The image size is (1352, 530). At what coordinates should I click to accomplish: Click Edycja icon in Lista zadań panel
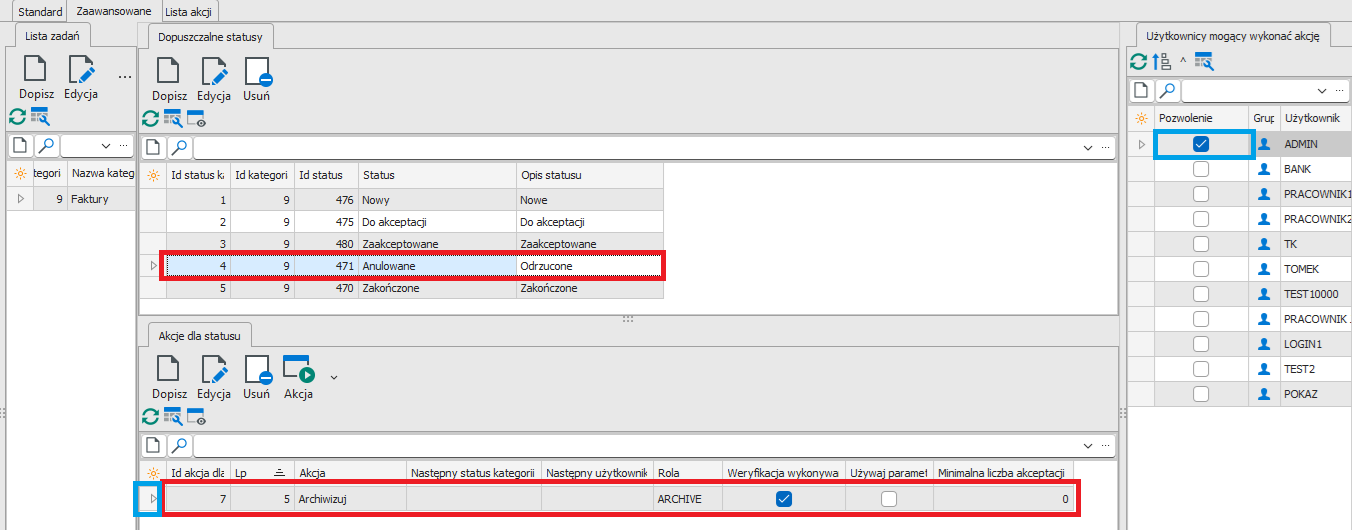[80, 70]
